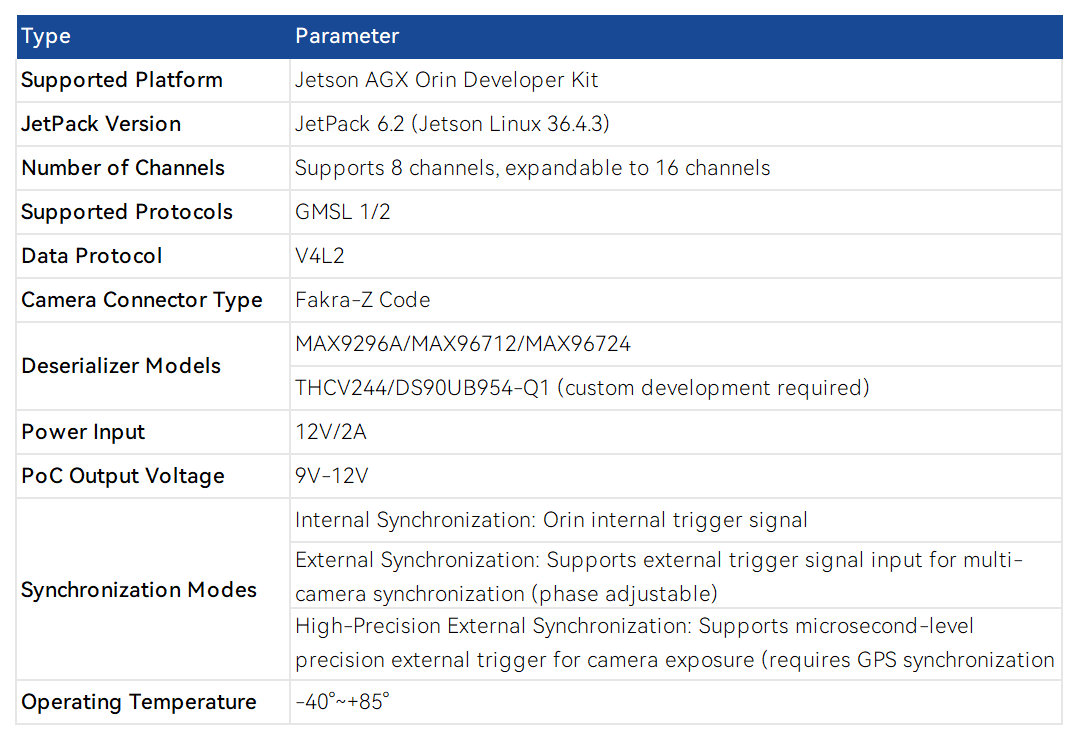Select the "Synchronization Modes" row label

point(139,590)
